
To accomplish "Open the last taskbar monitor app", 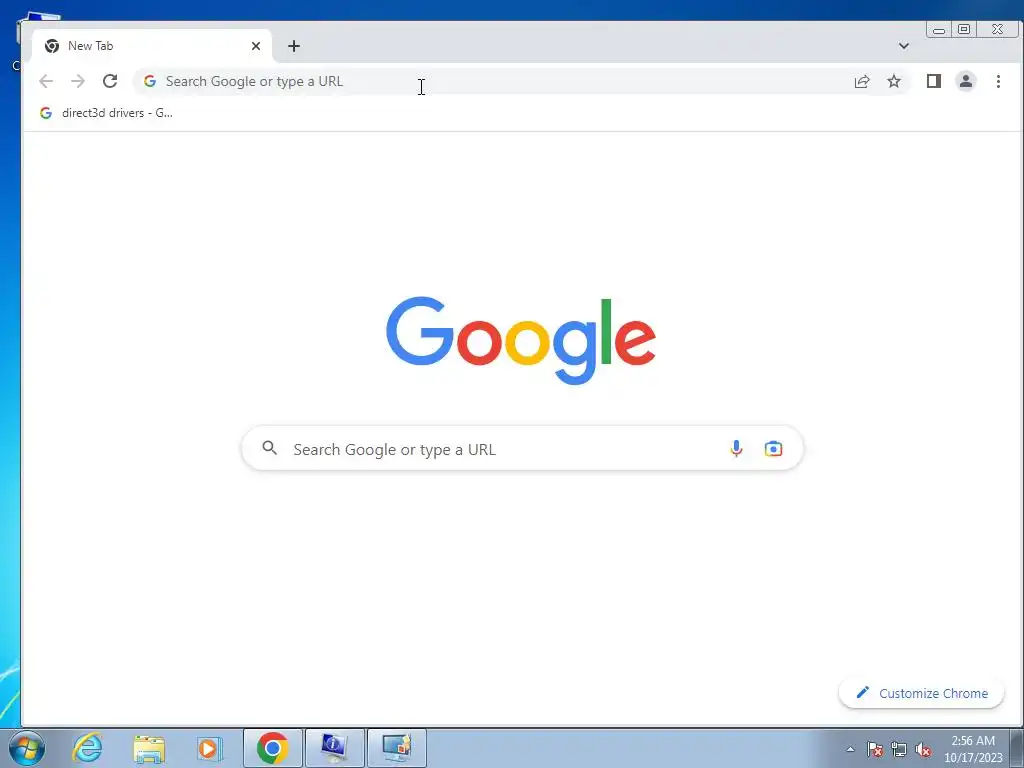I will [396, 748].
